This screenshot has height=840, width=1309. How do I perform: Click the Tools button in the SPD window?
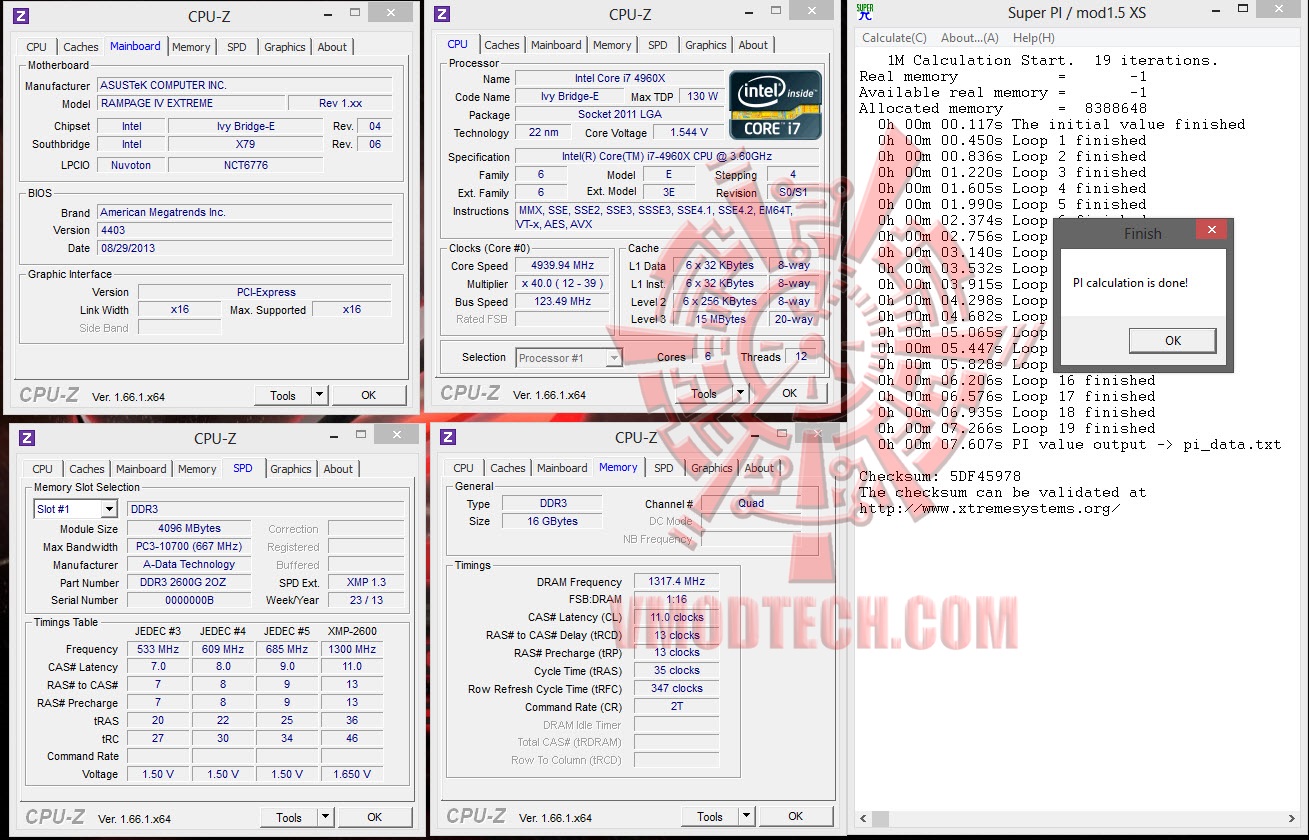[x=290, y=817]
